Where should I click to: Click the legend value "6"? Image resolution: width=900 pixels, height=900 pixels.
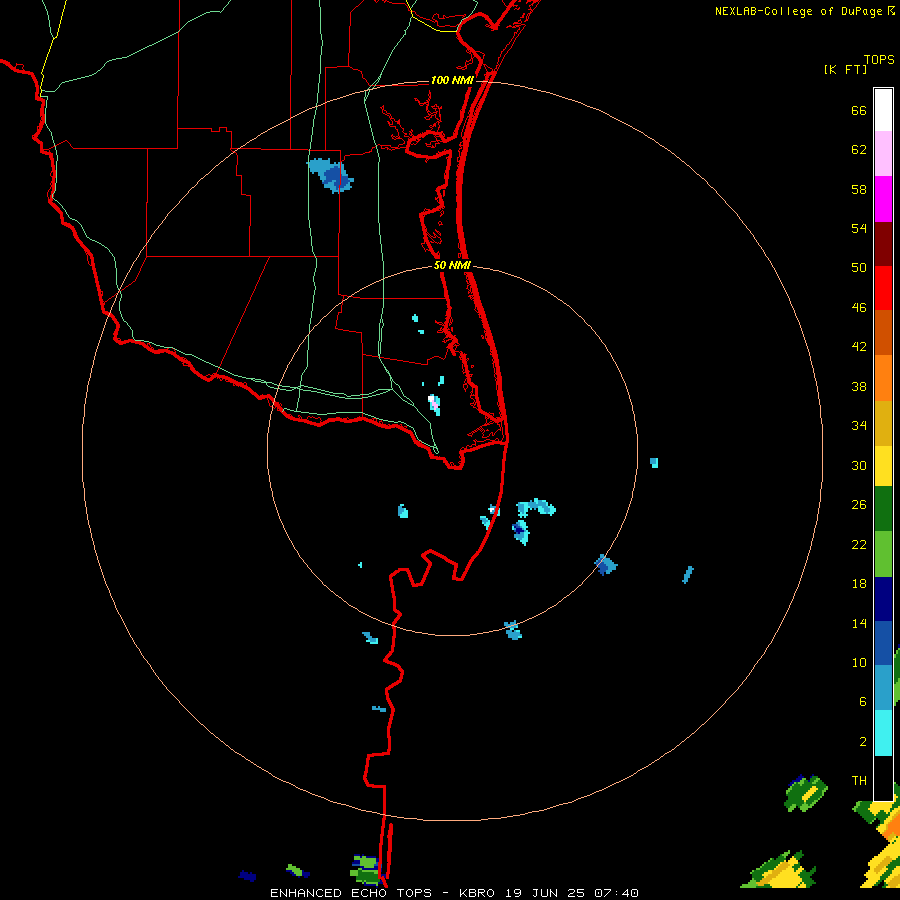point(863,701)
